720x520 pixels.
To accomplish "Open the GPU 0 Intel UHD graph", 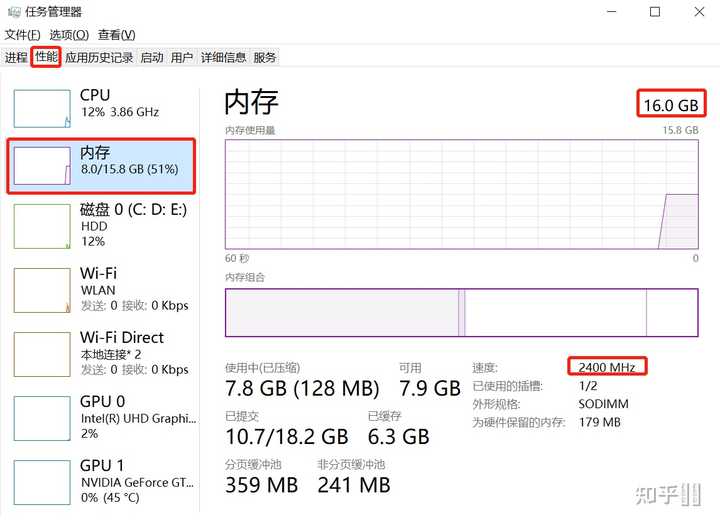I will pos(42,418).
